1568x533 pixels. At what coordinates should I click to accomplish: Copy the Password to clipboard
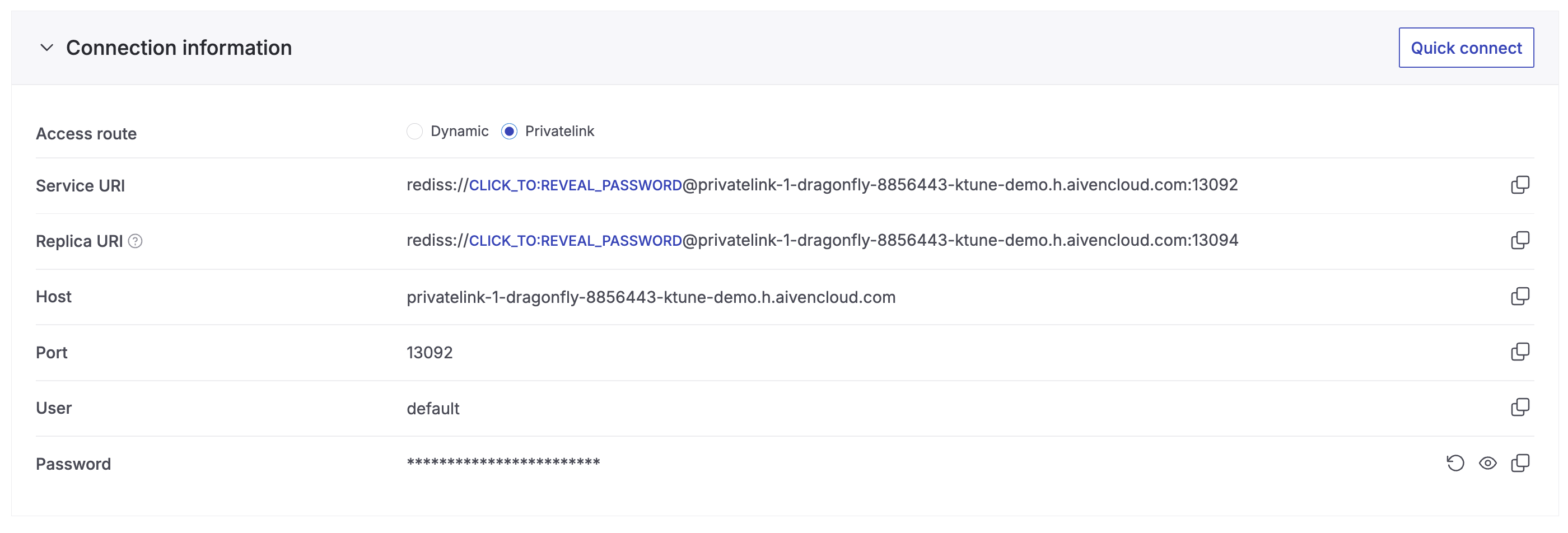pyautogui.click(x=1520, y=463)
